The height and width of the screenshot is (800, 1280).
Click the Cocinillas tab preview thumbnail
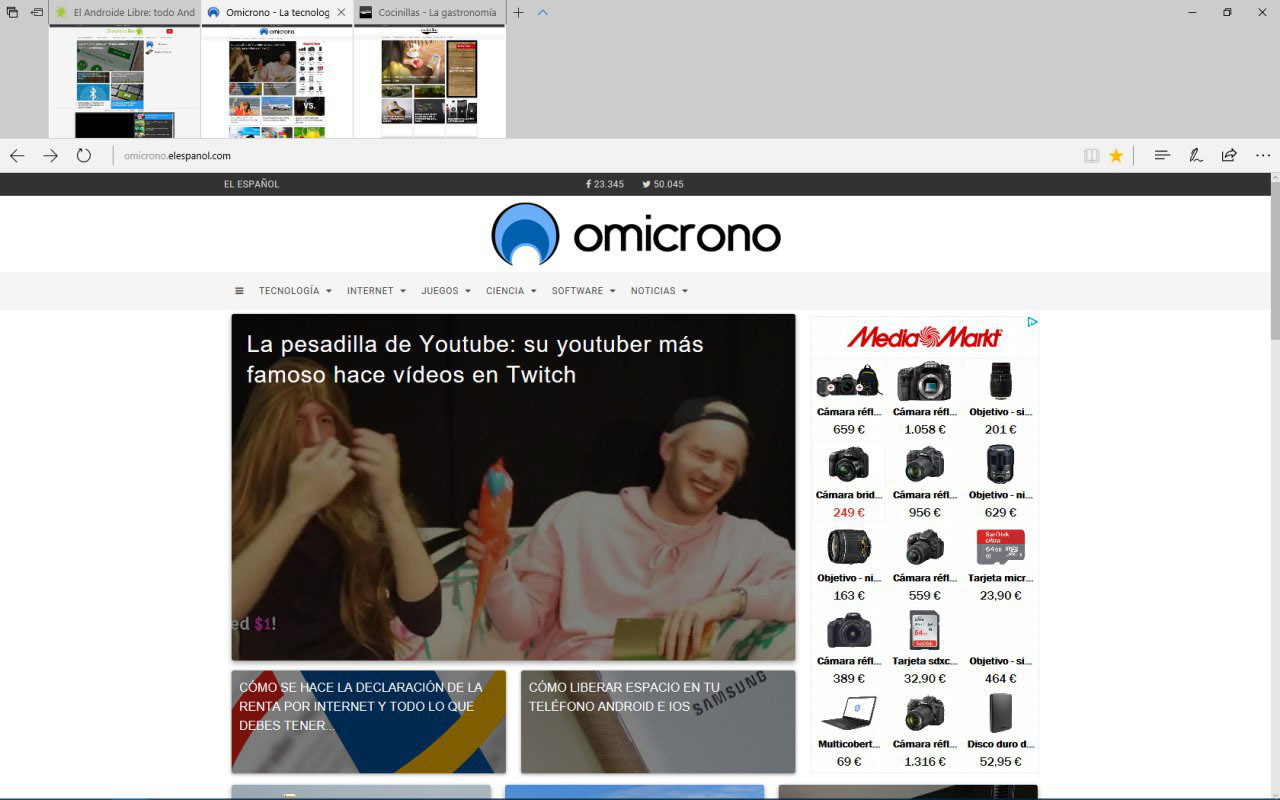click(430, 82)
